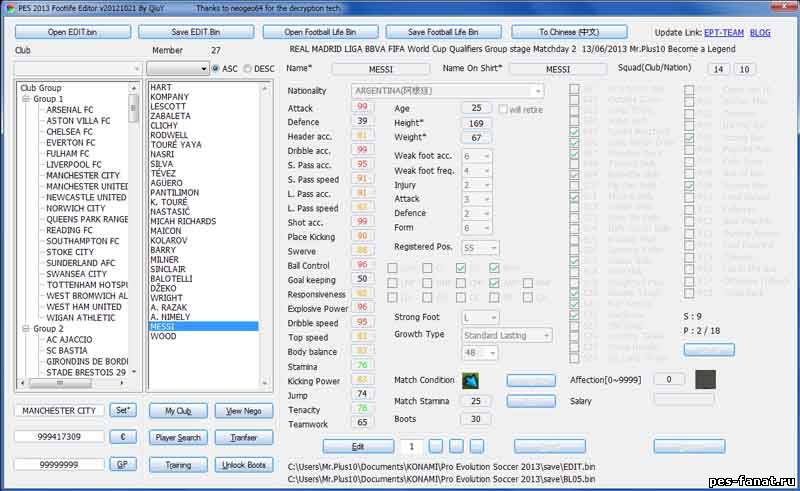Click the Set* club button
The width and height of the screenshot is (800, 491).
[x=122, y=411]
